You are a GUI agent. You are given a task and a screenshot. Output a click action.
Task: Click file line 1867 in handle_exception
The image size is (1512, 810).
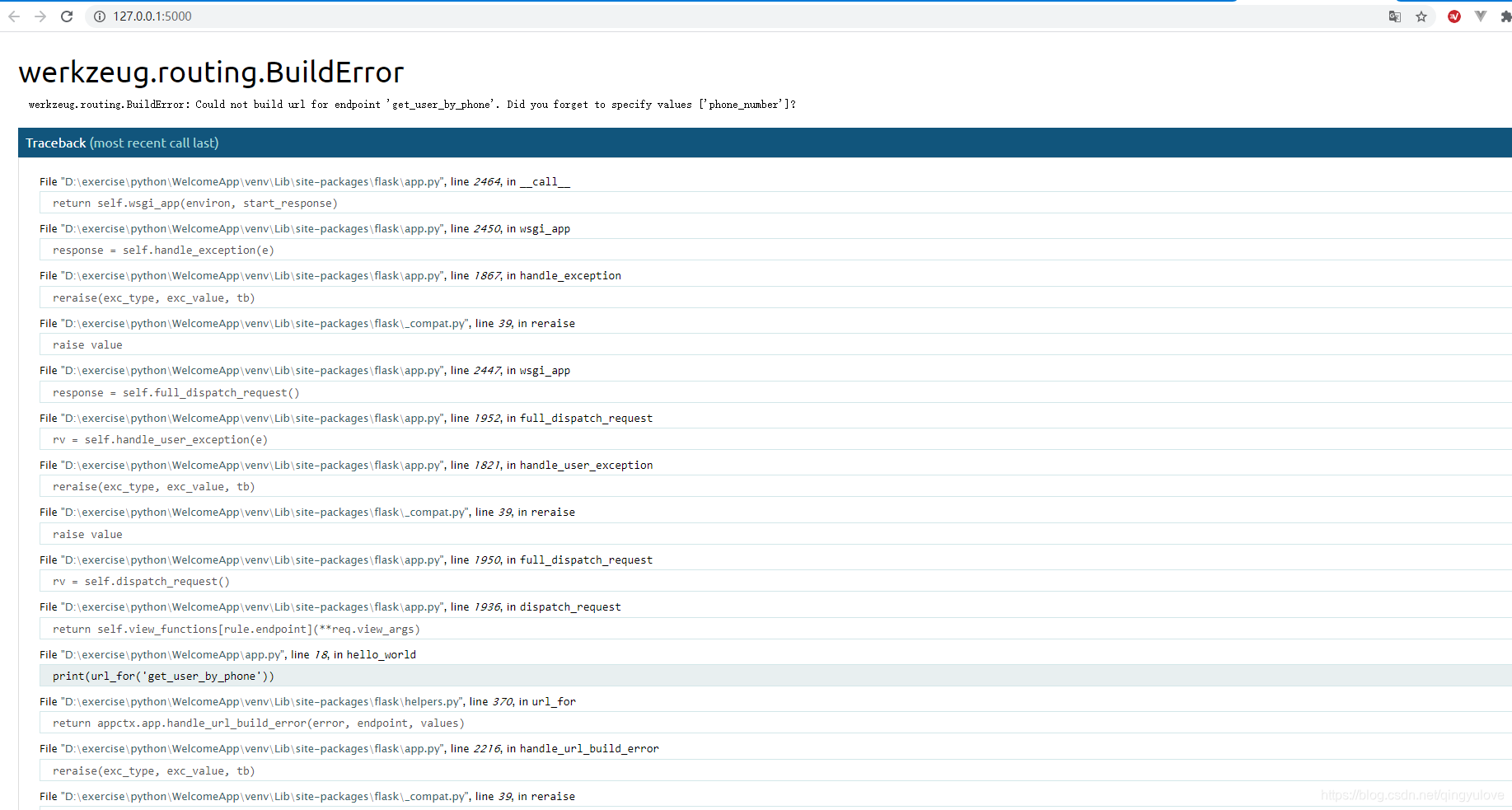(330, 275)
